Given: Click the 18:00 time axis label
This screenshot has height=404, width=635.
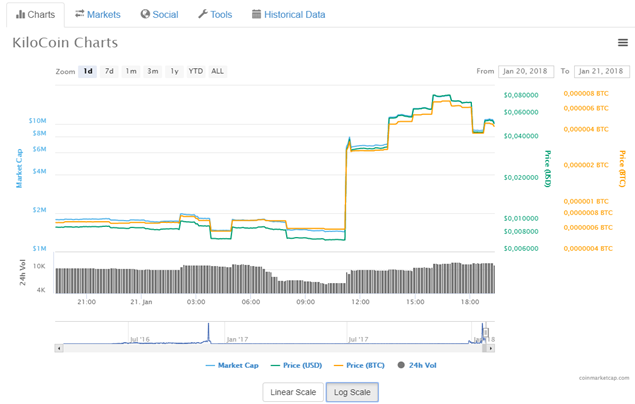Looking at the screenshot, I should 470,302.
